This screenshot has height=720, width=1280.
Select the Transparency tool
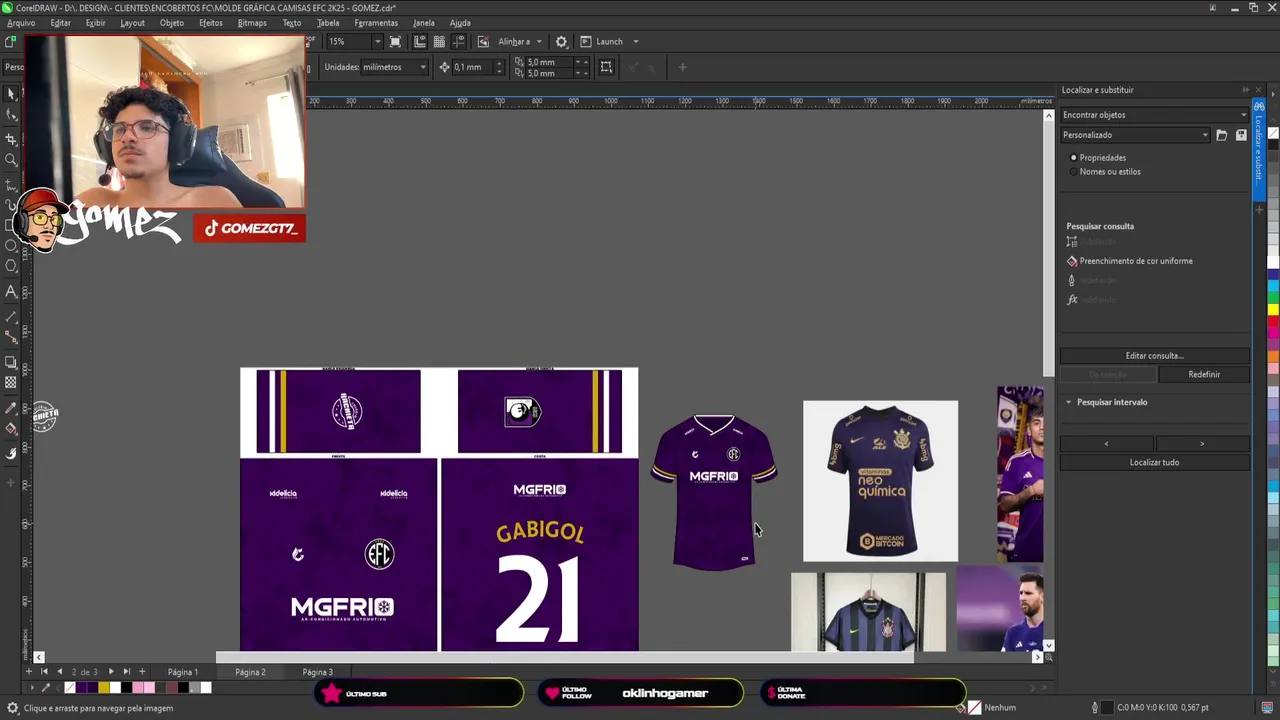(x=11, y=382)
